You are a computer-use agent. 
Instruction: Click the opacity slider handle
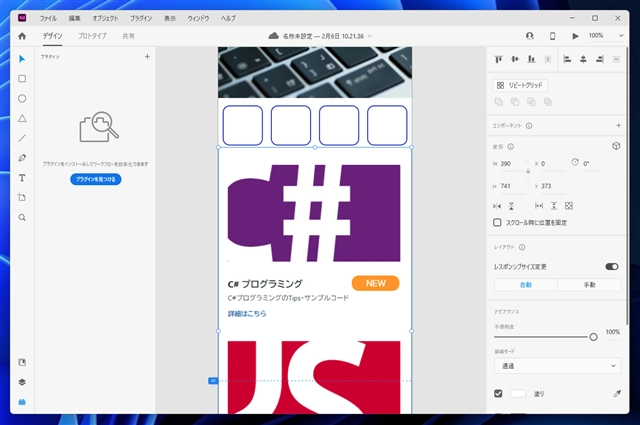pyautogui.click(x=593, y=337)
